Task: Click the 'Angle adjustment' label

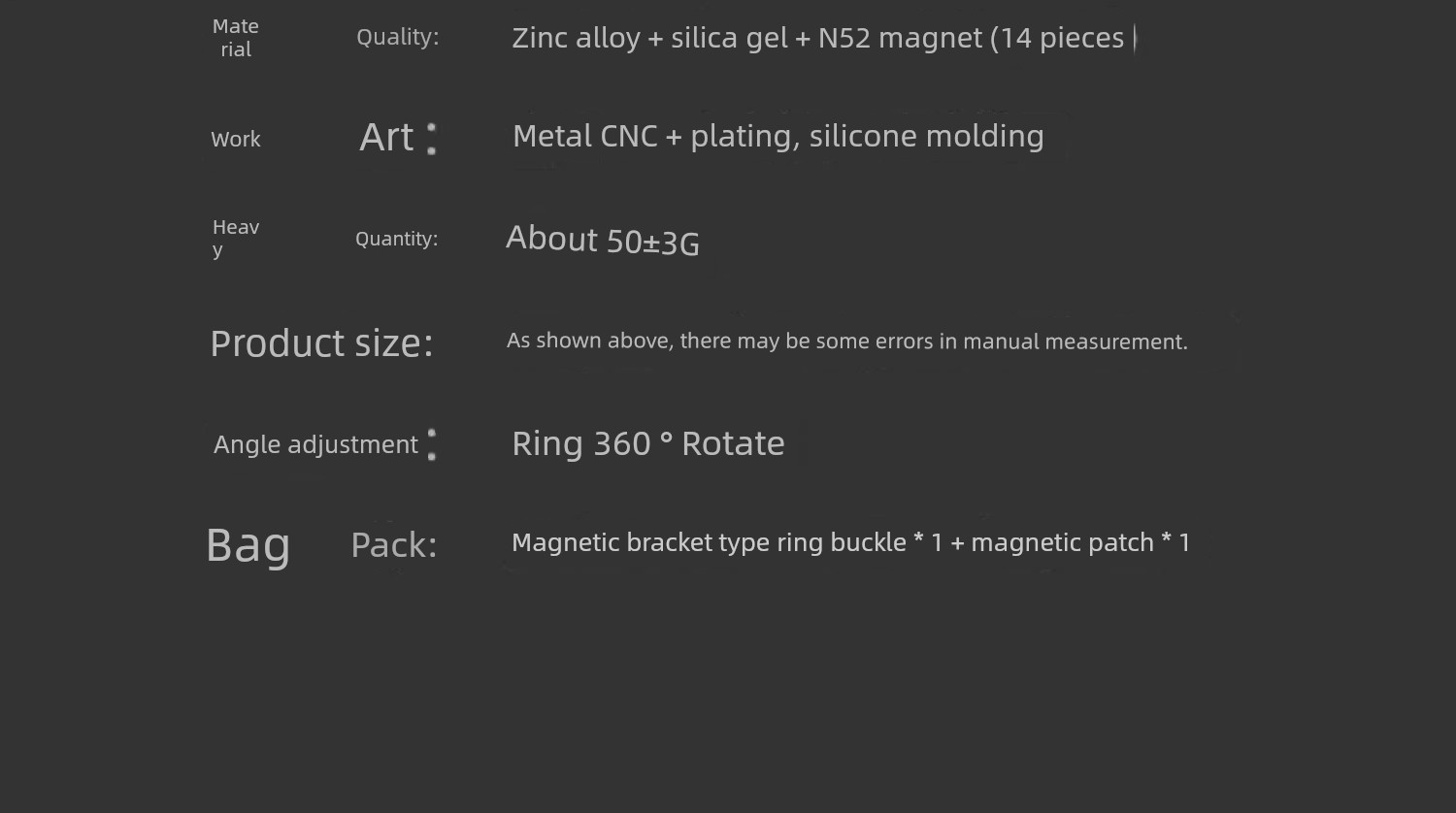Action: pos(315,444)
